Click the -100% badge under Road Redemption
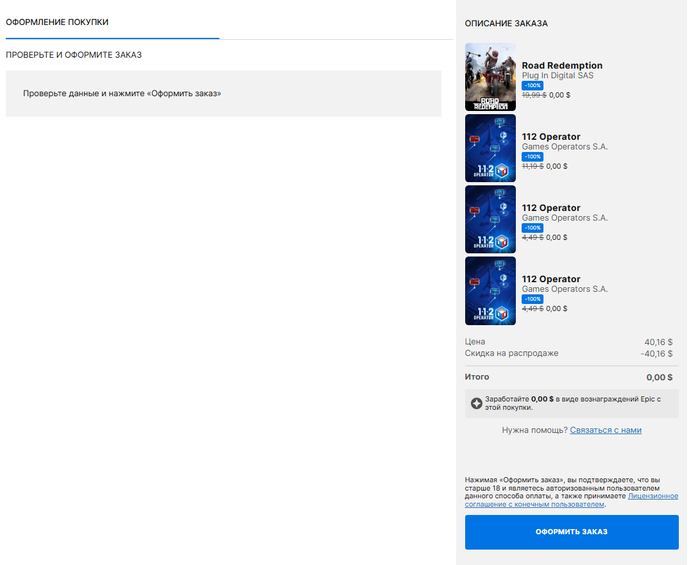Image resolution: width=700 pixels, height=565 pixels. [532, 85]
